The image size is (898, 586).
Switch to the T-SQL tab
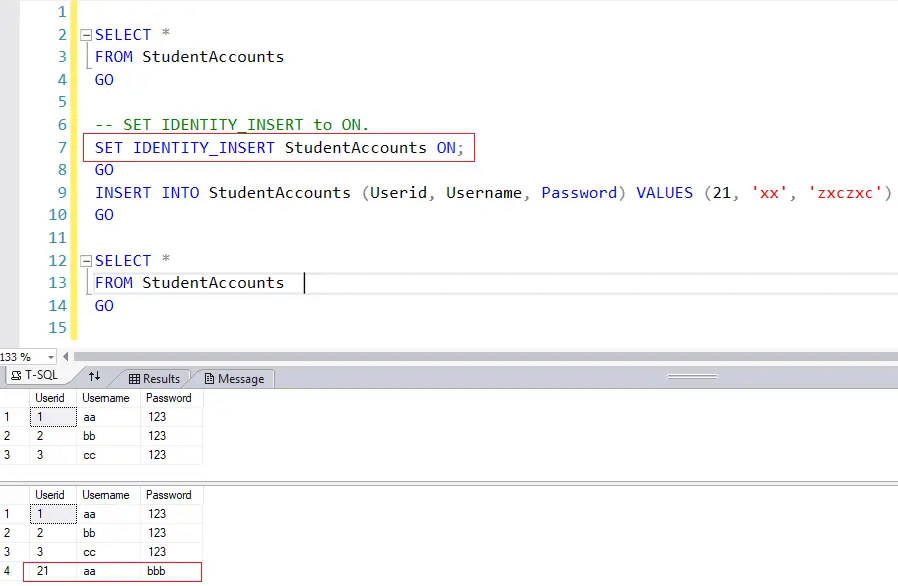(x=33, y=377)
